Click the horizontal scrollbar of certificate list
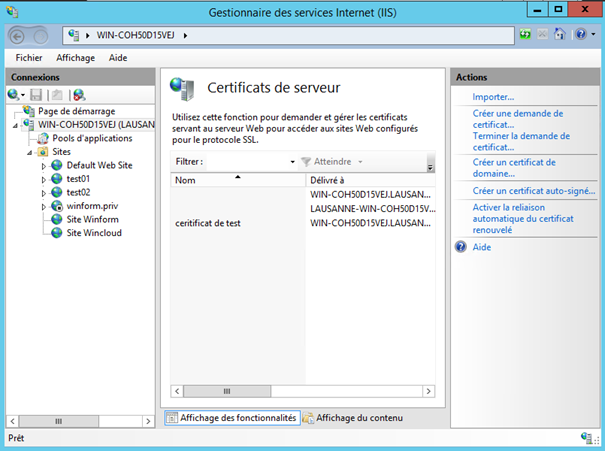 point(300,391)
